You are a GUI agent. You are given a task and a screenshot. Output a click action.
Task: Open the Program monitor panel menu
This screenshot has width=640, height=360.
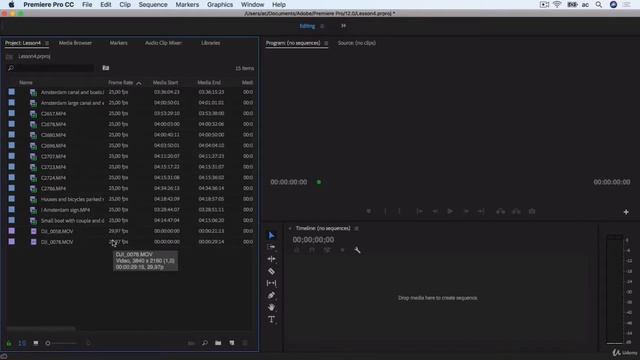[326, 43]
